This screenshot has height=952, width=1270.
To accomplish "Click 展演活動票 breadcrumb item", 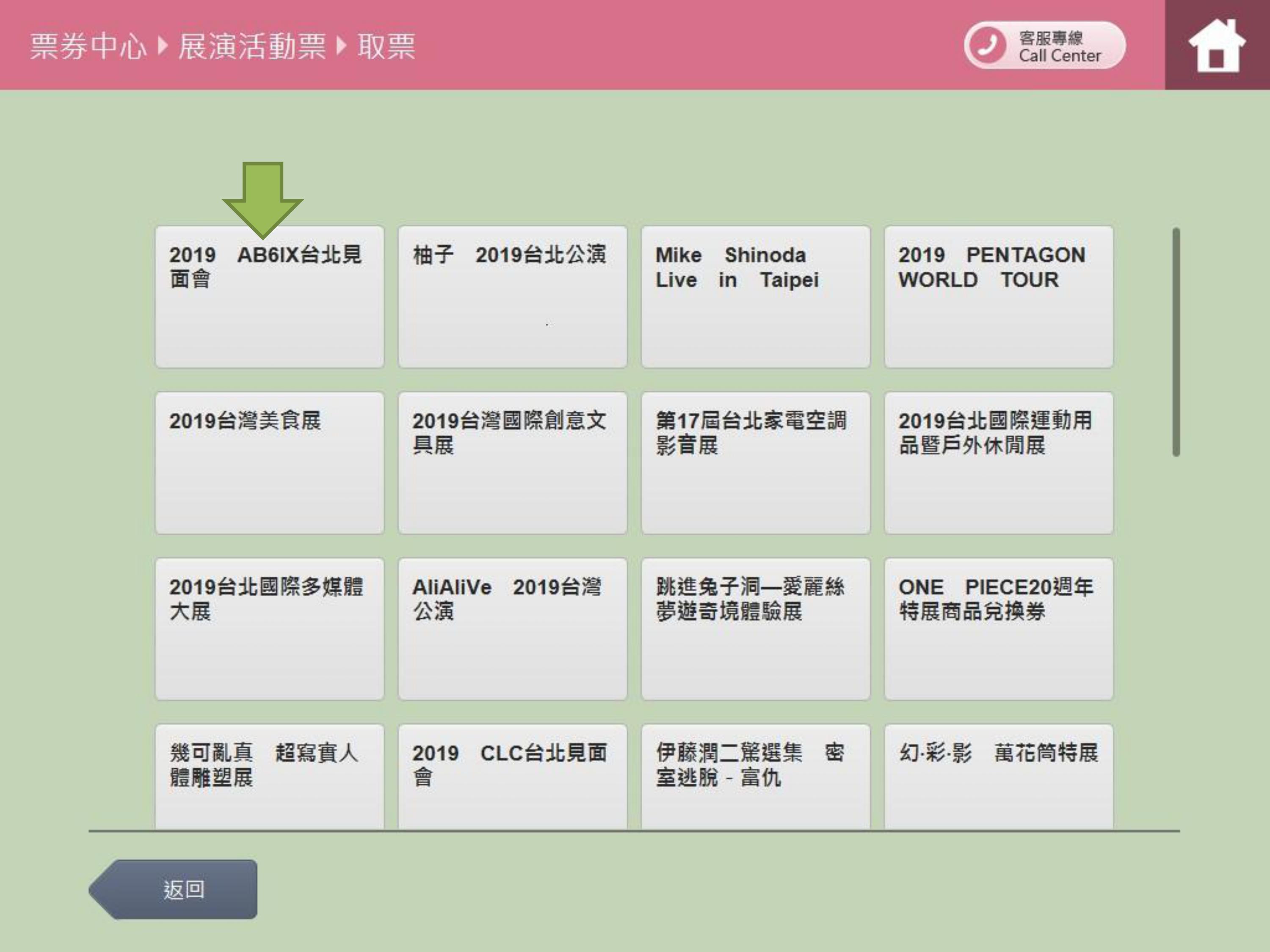I will point(251,47).
